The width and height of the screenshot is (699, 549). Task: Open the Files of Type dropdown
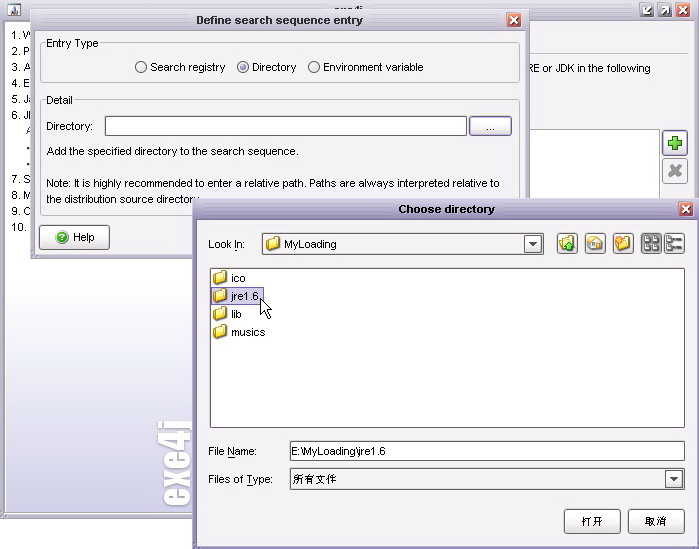click(x=674, y=479)
